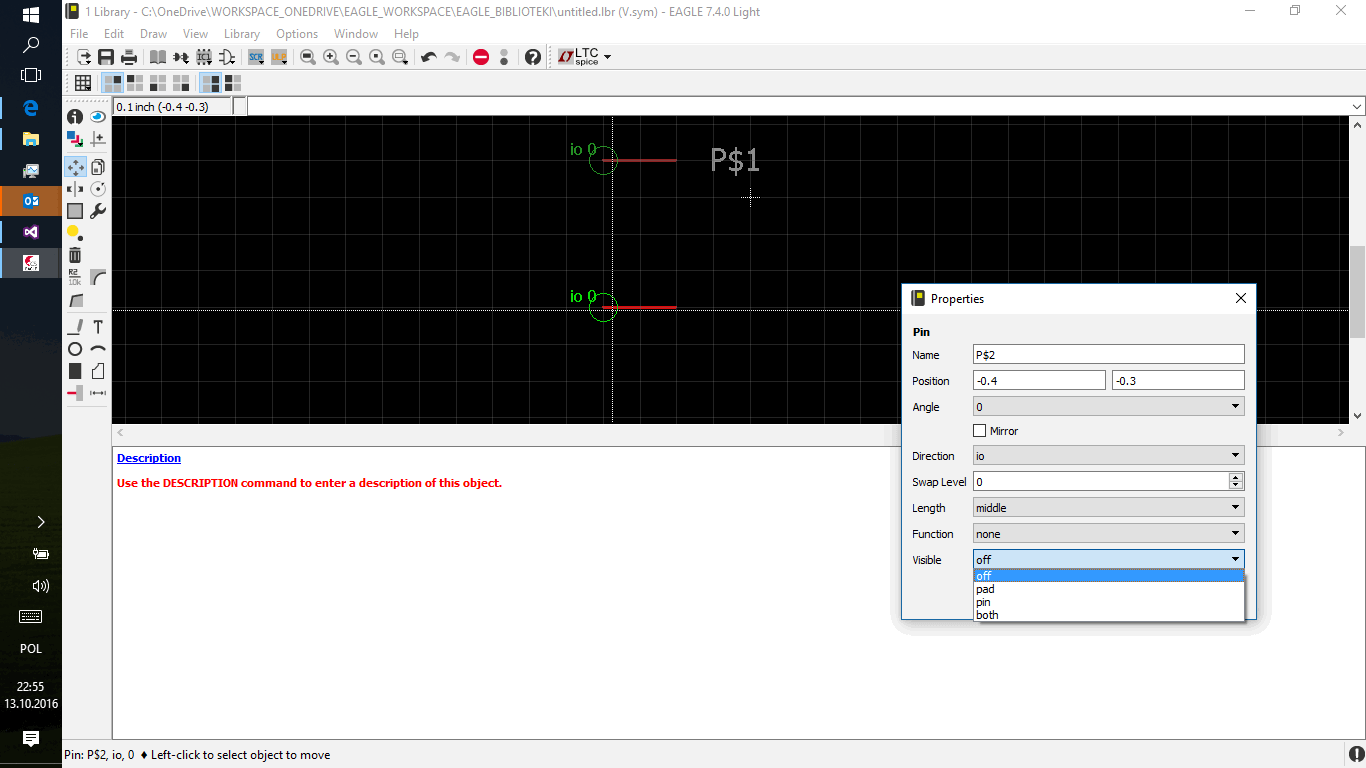Click the ULP run icon

279,57
